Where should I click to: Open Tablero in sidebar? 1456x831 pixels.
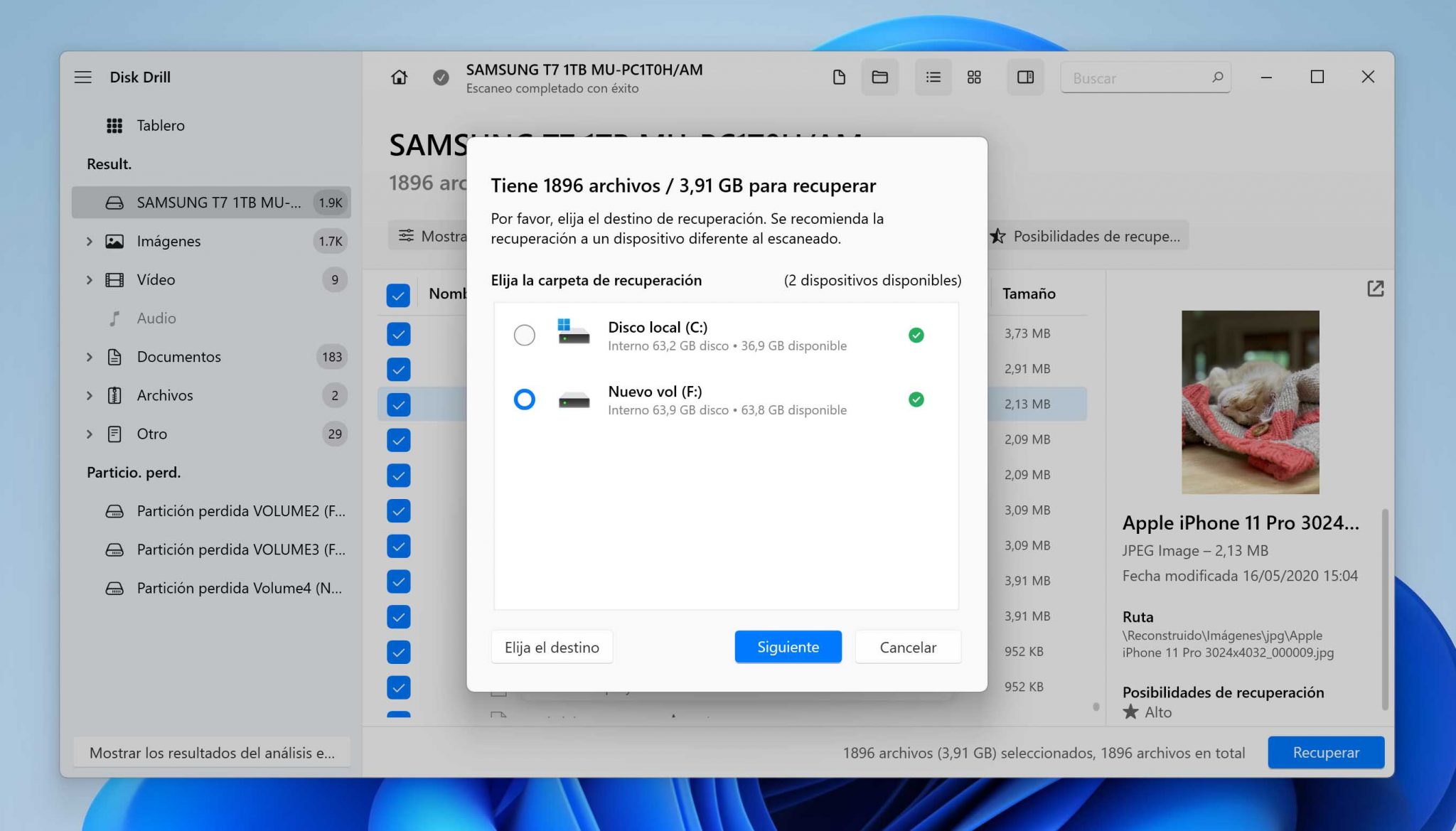tap(160, 126)
